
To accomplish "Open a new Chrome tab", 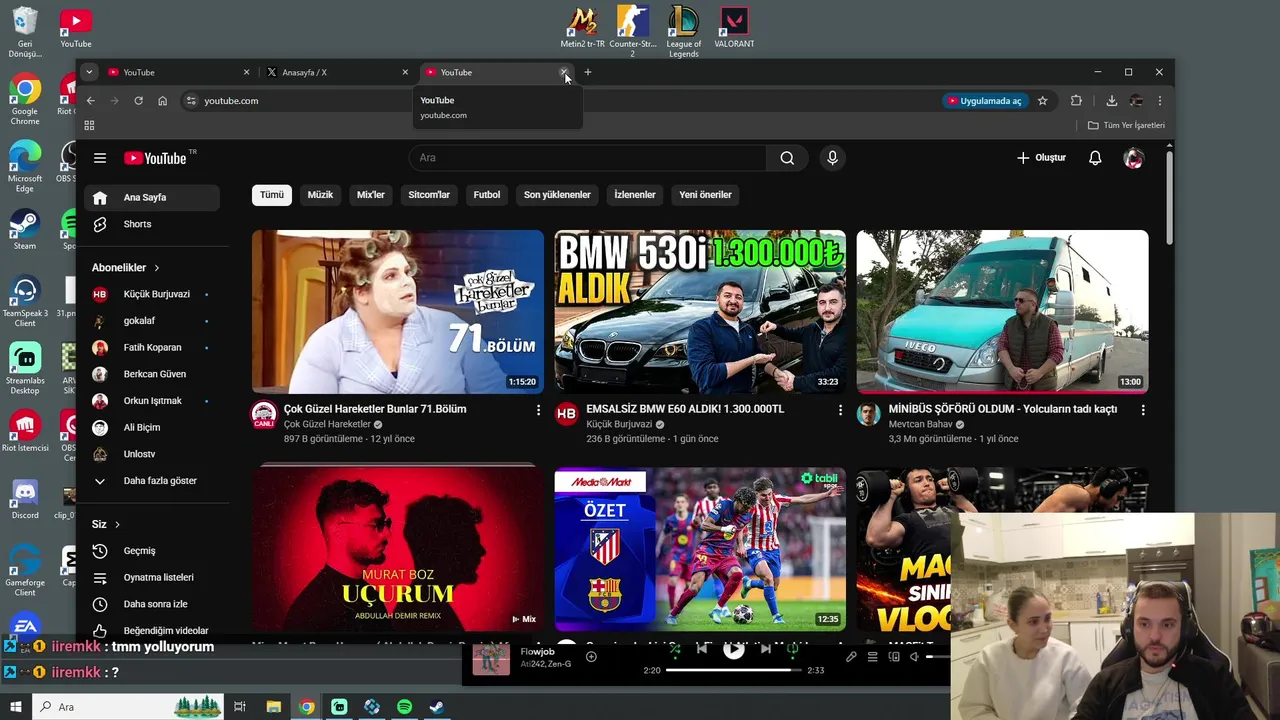I will pyautogui.click(x=588, y=72).
